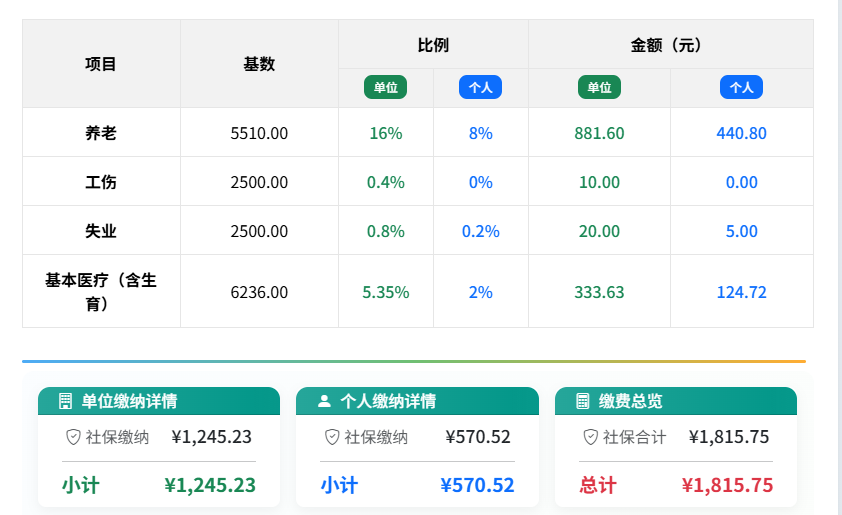Click the 社保合计 label text
This screenshot has height=515, width=842.
point(635,437)
